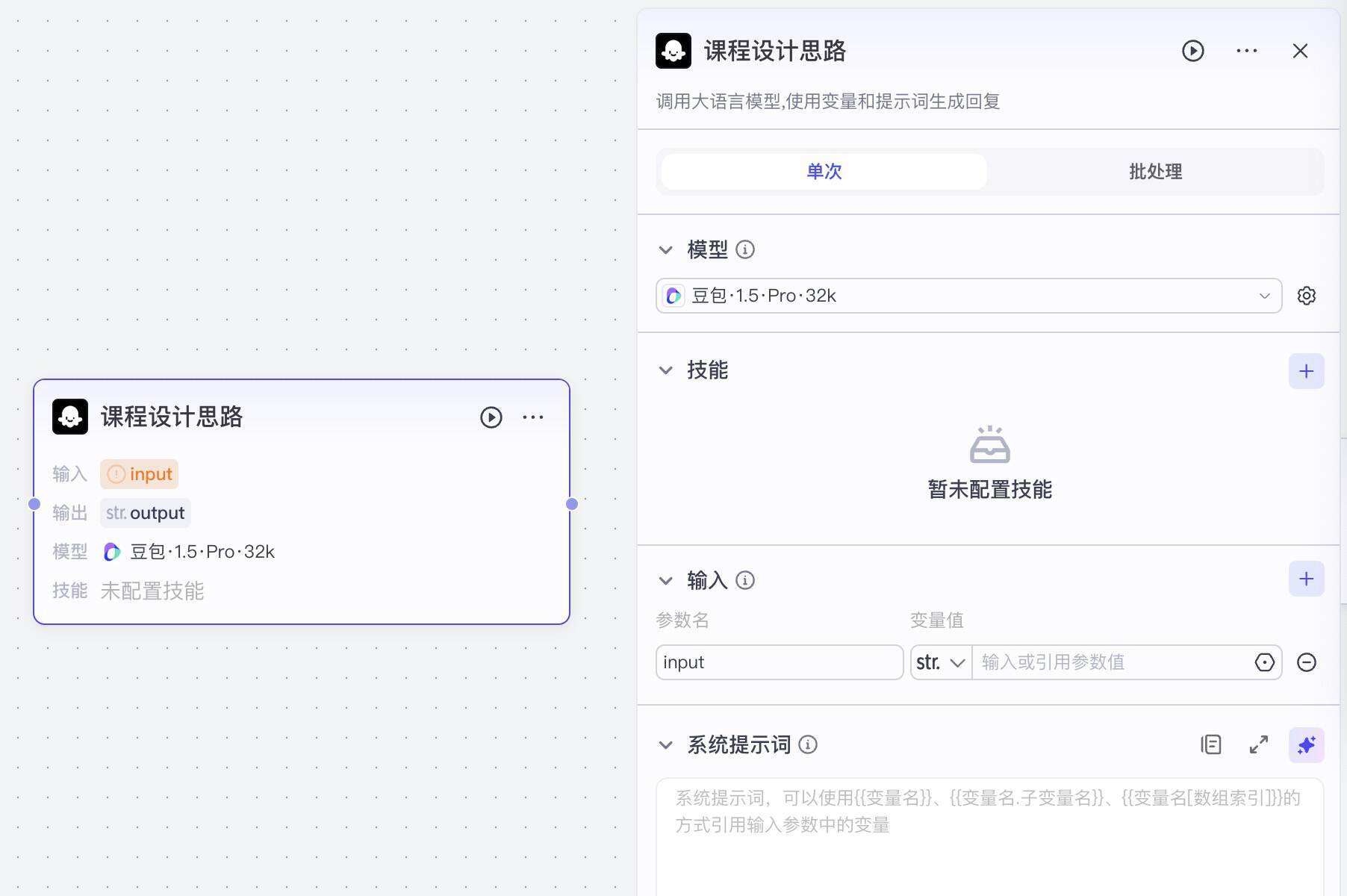Open the str. type dropdown for the input parameter

pyautogui.click(x=939, y=662)
